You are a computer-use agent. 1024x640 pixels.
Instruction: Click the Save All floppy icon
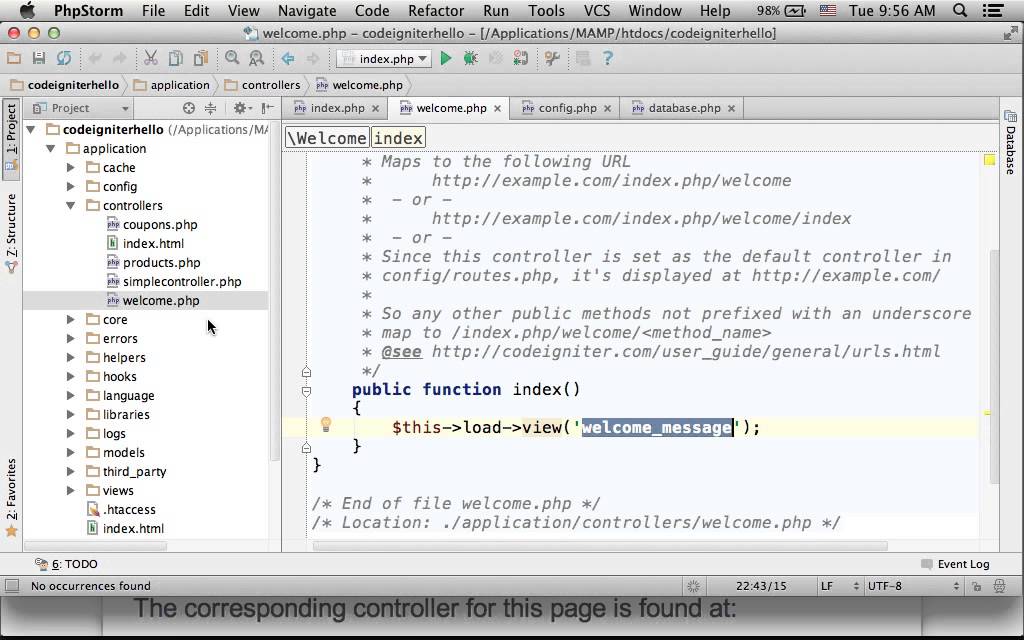pos(39,59)
